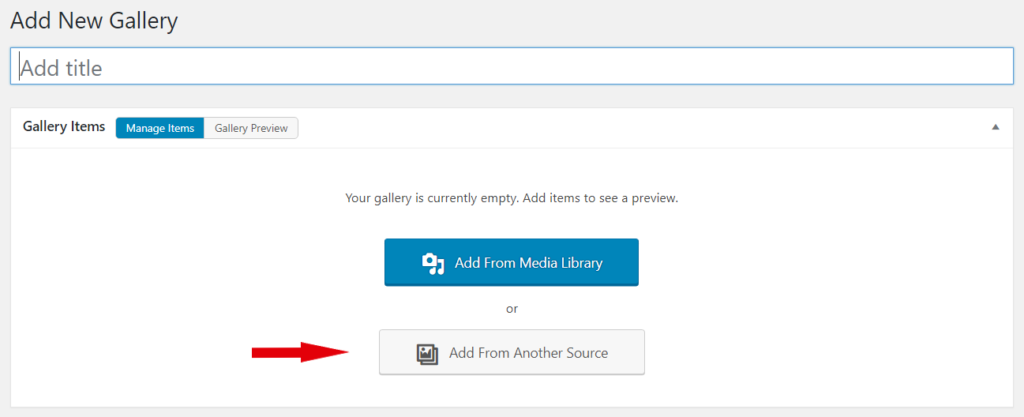The height and width of the screenshot is (417, 1024).
Task: Click the red arrow pointing at Another Source
Action: [x=301, y=352]
